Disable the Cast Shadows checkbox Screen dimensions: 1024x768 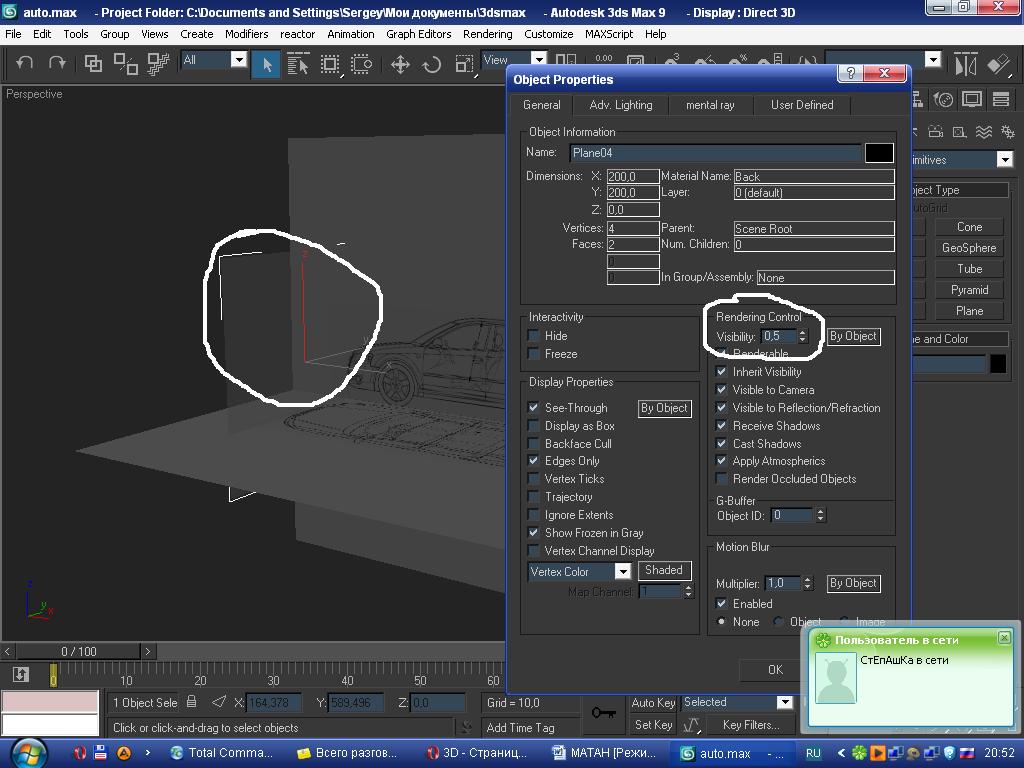722,444
